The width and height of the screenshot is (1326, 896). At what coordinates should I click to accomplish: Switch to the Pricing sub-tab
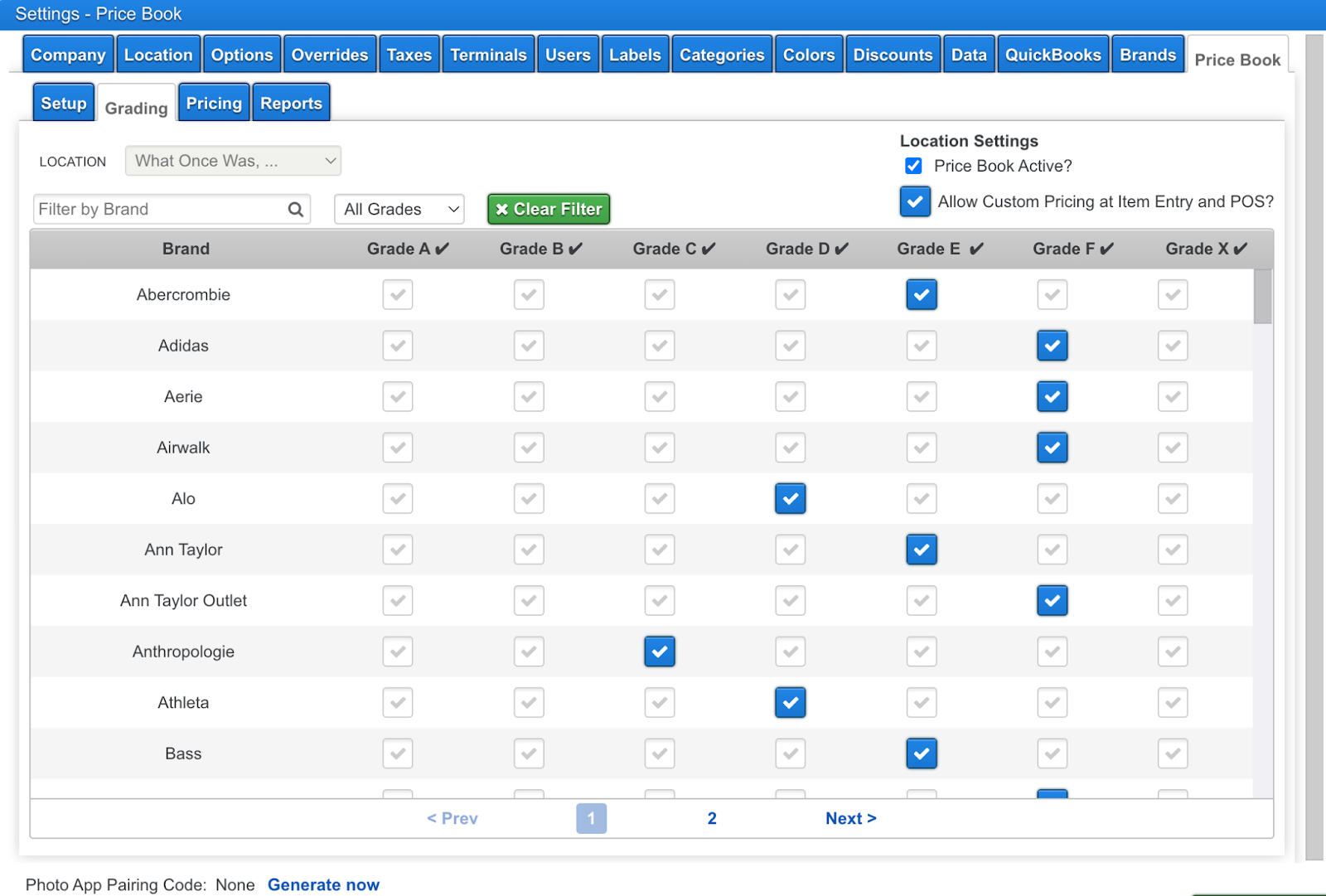(214, 103)
